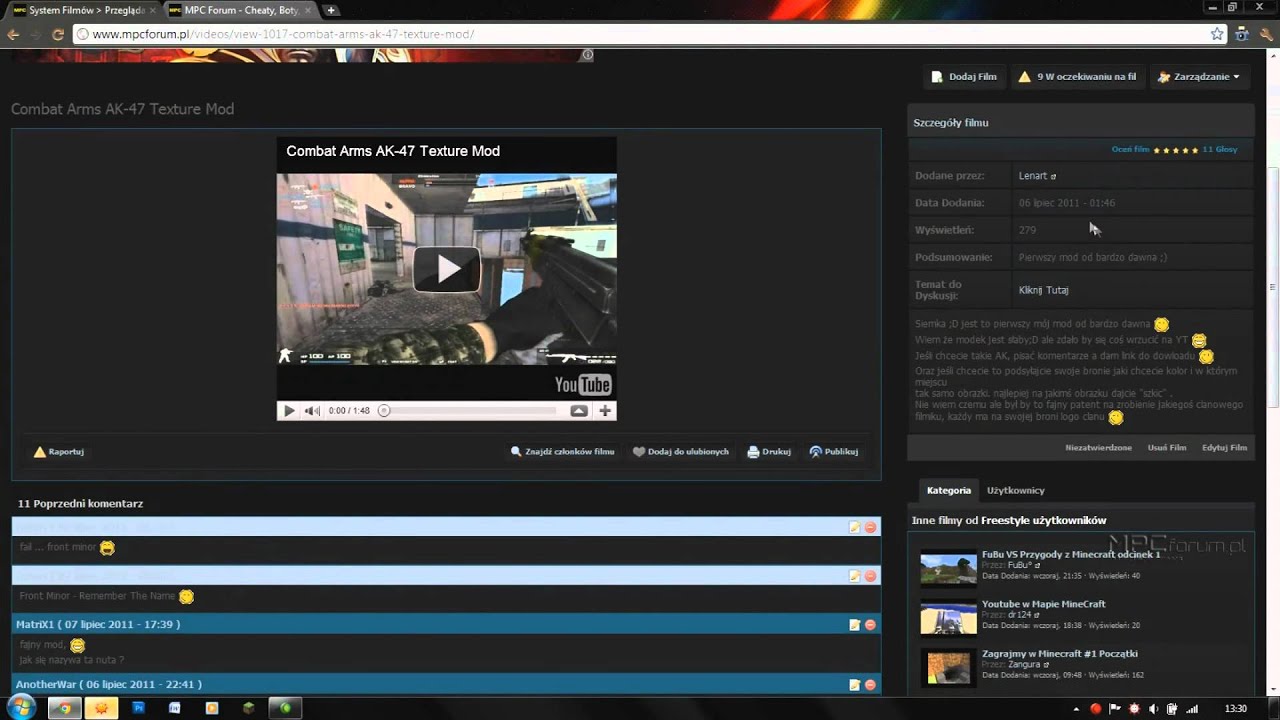Image resolution: width=1280 pixels, height=720 pixels.
Task: Open the player's expand-size icon
Action: (x=579, y=411)
